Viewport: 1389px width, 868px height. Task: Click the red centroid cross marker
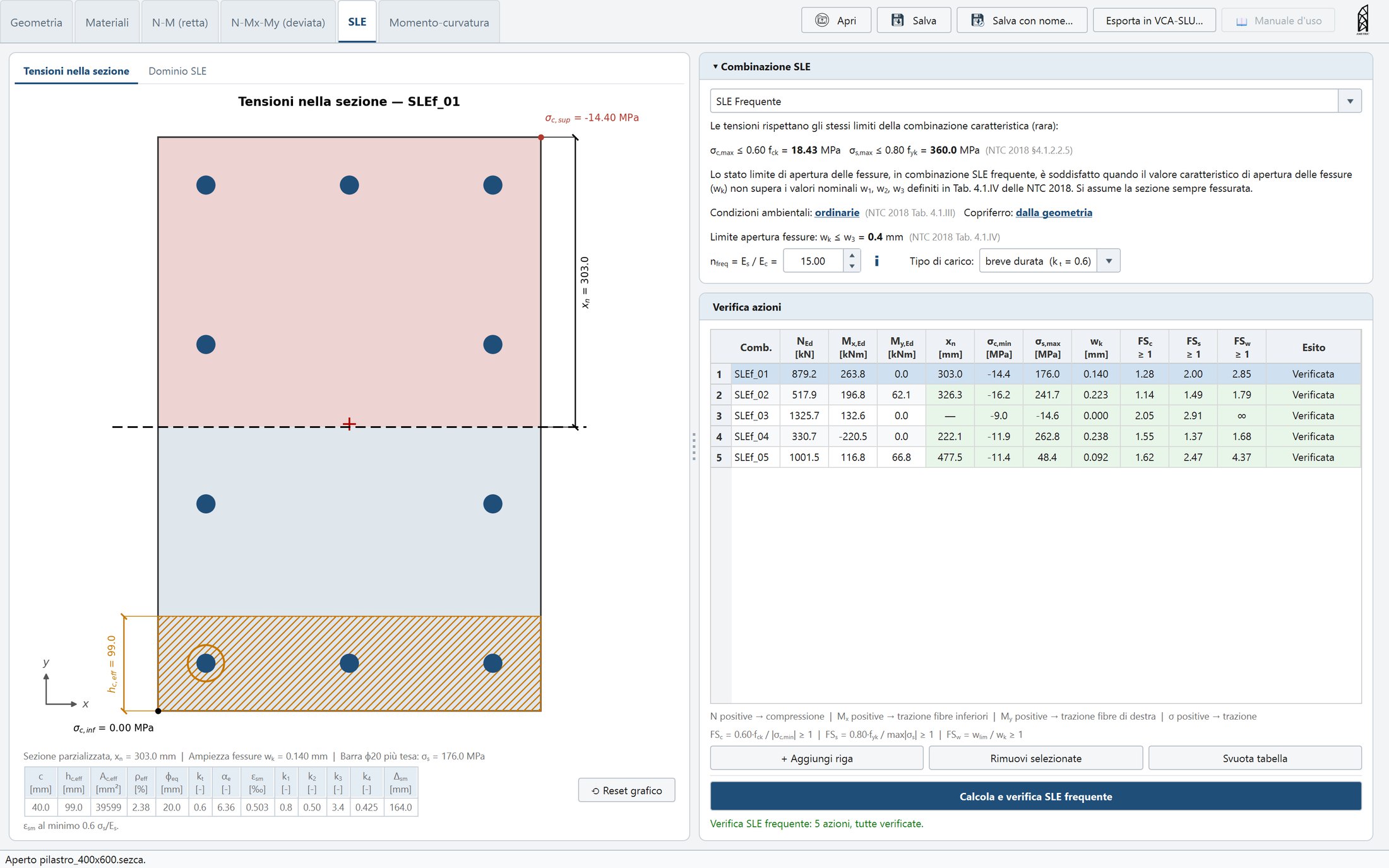coord(349,424)
